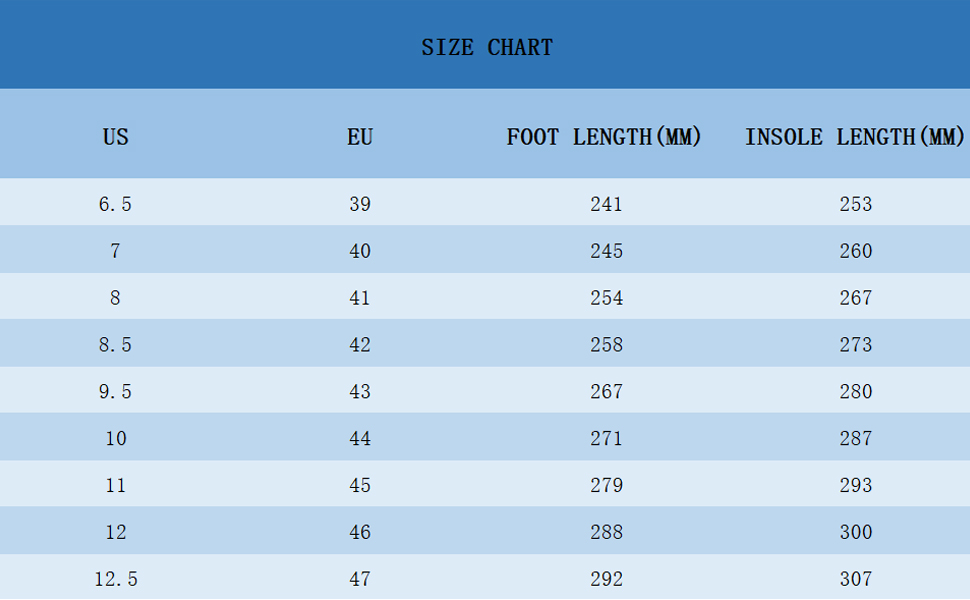Click EU size 43 cell

coord(360,392)
